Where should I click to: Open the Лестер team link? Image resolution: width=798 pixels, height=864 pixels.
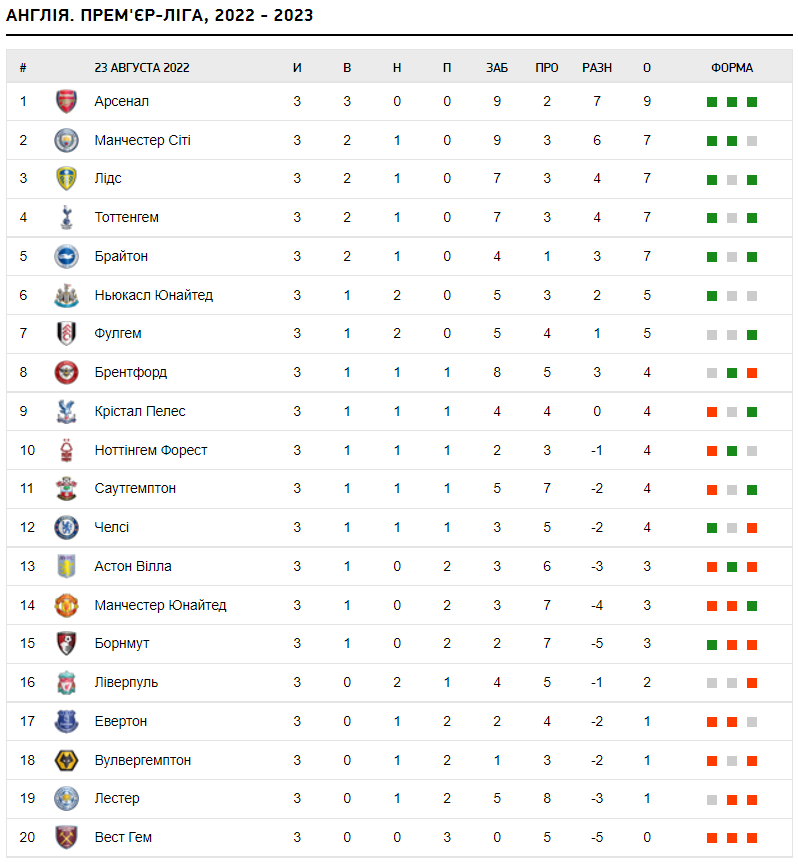pos(117,798)
